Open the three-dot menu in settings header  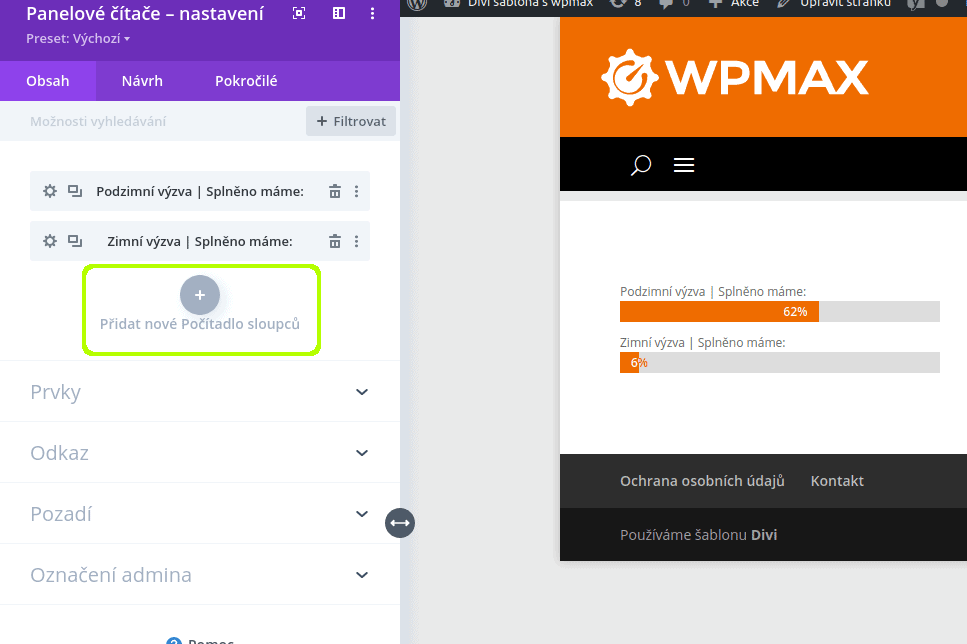click(372, 13)
